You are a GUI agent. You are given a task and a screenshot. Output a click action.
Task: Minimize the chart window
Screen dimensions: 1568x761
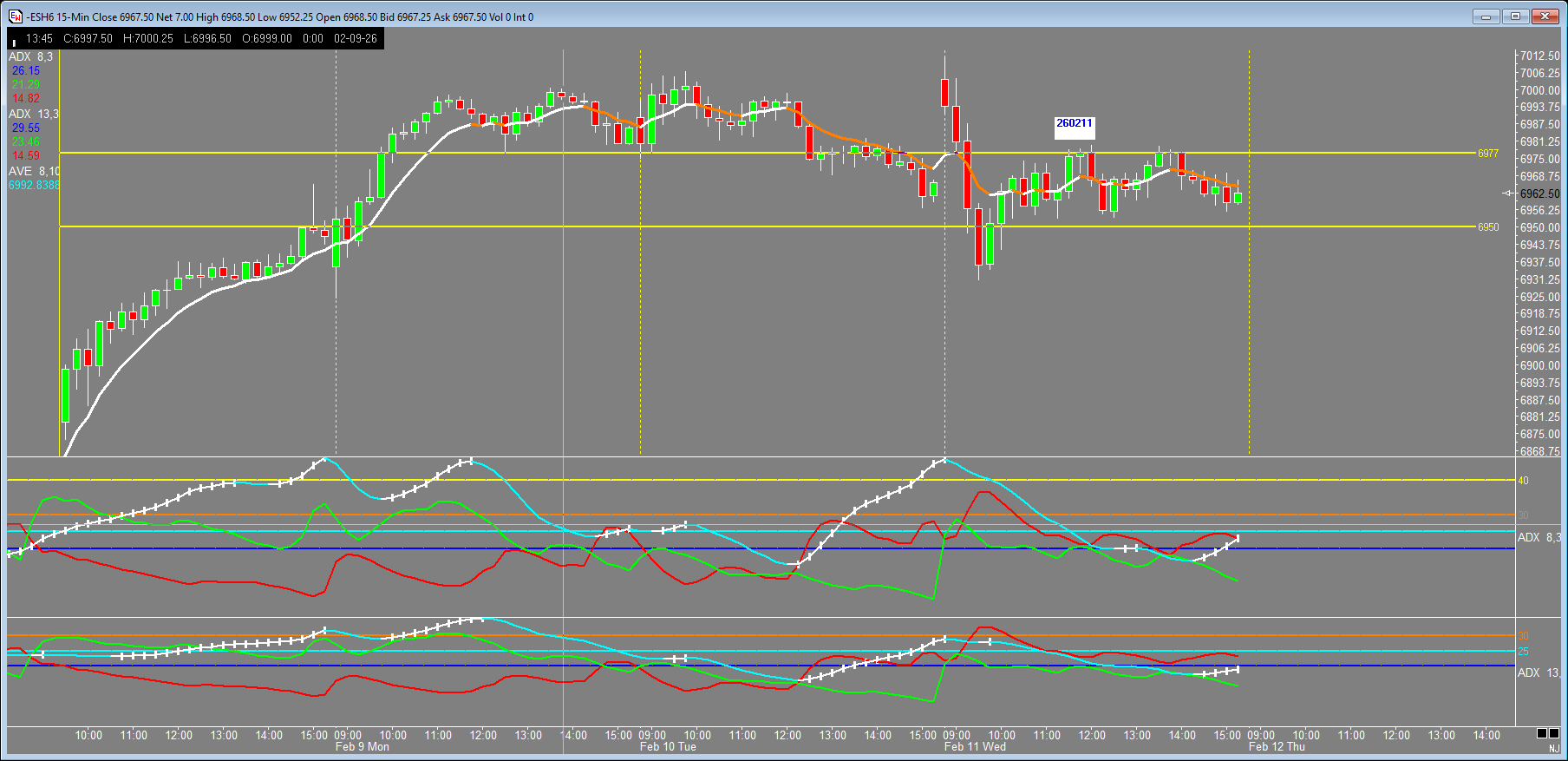coord(1486,16)
